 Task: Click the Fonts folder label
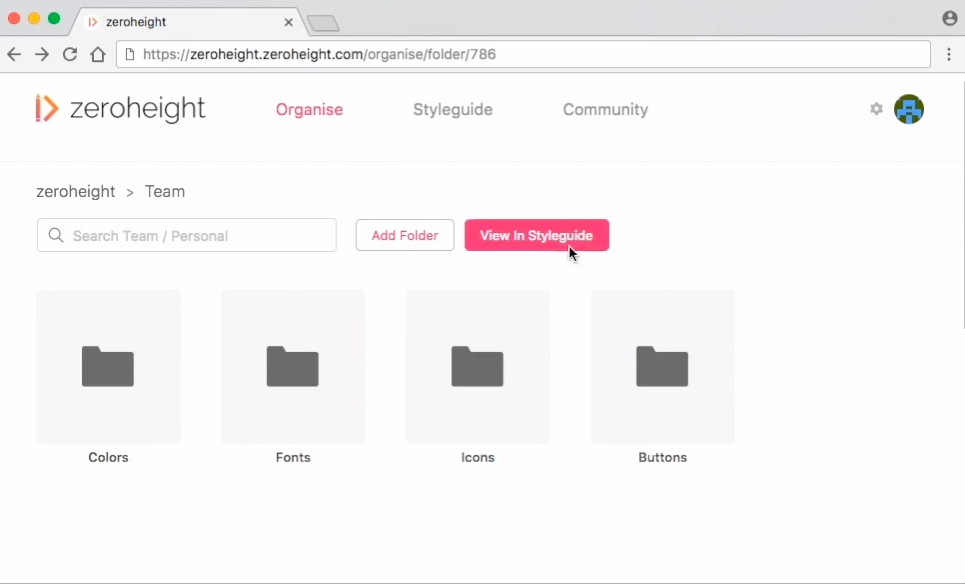[x=293, y=457]
